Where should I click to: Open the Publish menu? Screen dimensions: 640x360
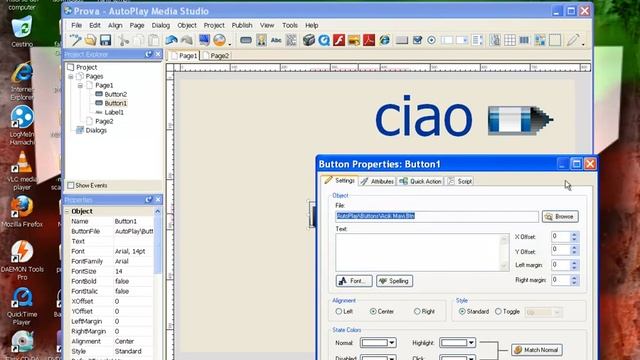point(242,25)
